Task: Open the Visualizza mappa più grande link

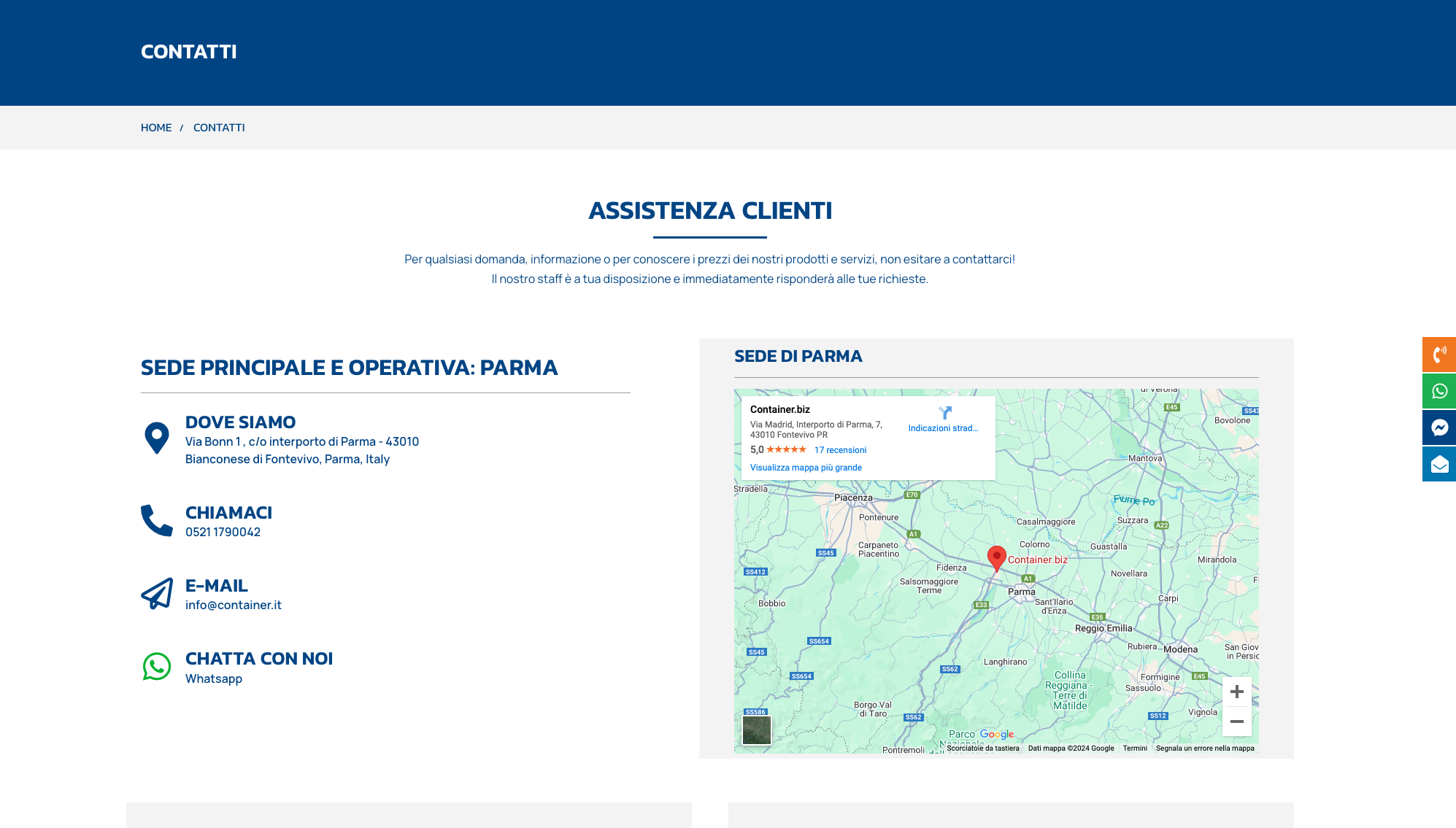Action: (x=804, y=466)
